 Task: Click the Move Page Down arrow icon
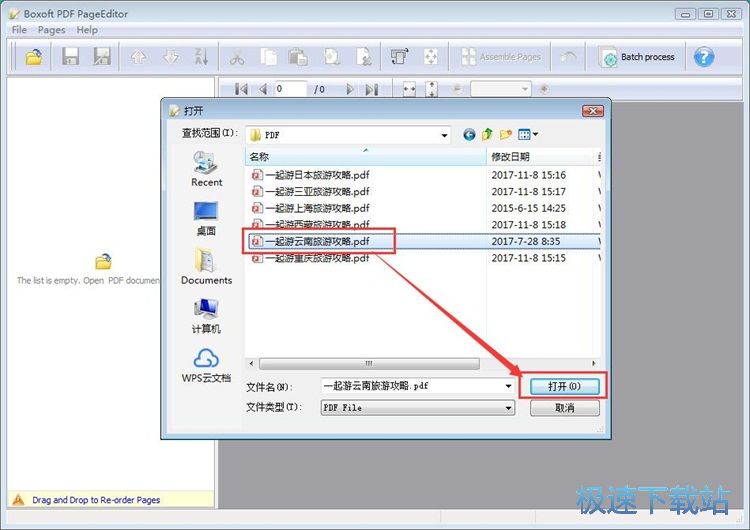pos(171,57)
